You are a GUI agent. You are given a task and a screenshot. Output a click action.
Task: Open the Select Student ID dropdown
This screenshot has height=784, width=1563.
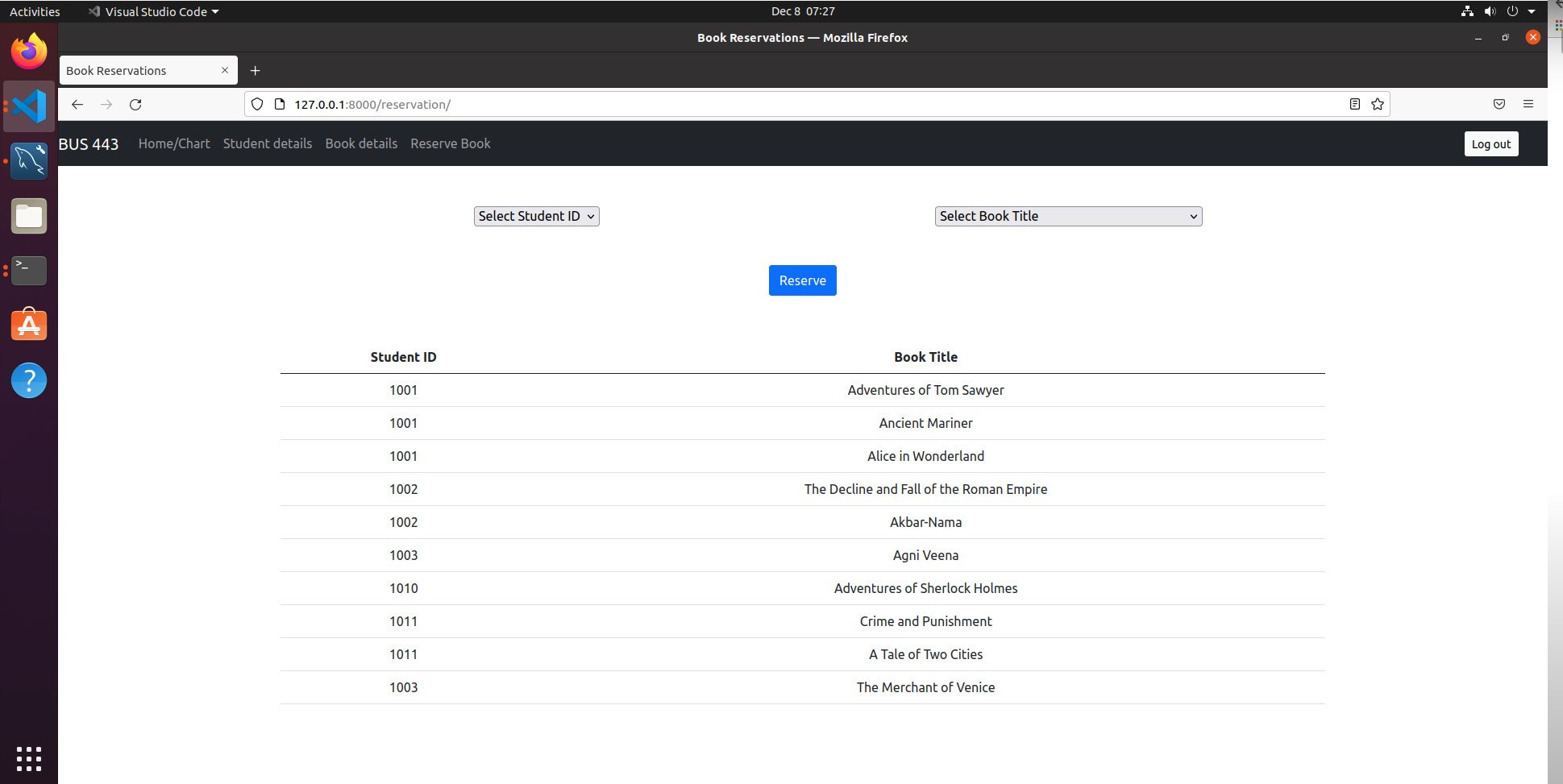click(536, 216)
